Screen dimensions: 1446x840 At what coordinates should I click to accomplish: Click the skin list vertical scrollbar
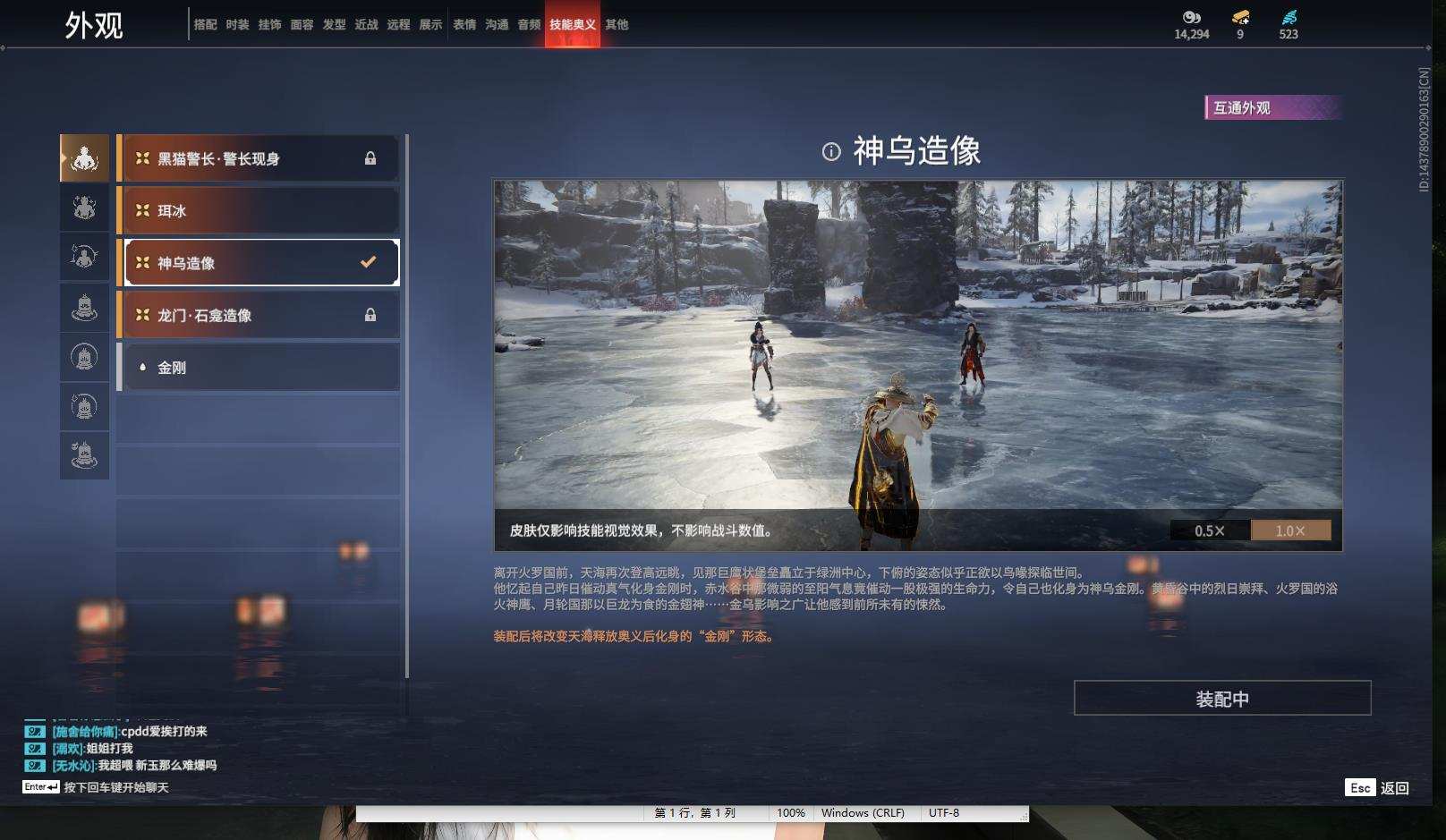407,406
